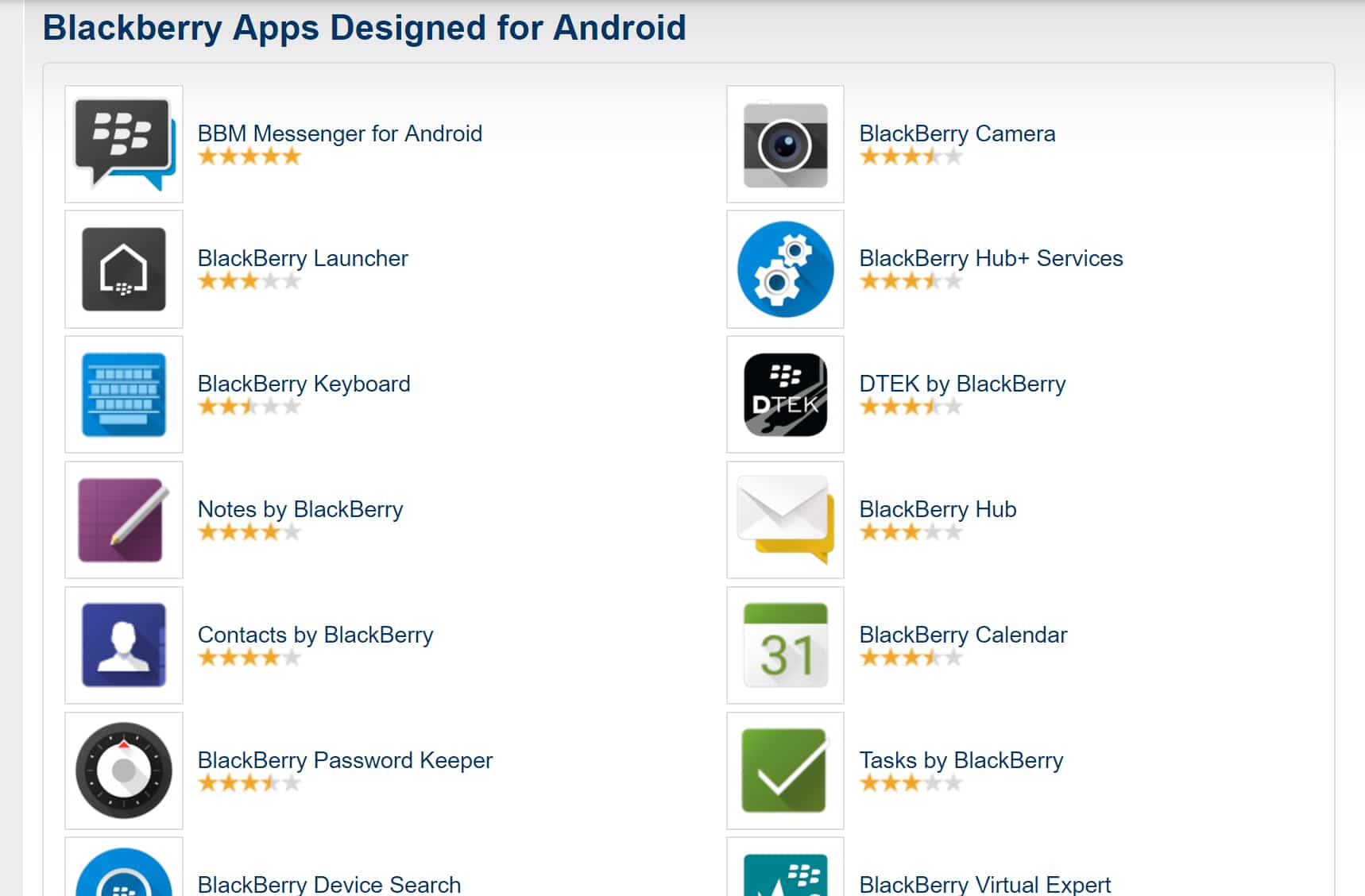Viewport: 1365px width, 896px height.
Task: Click Password Keeper star rating
Action: coord(249,783)
